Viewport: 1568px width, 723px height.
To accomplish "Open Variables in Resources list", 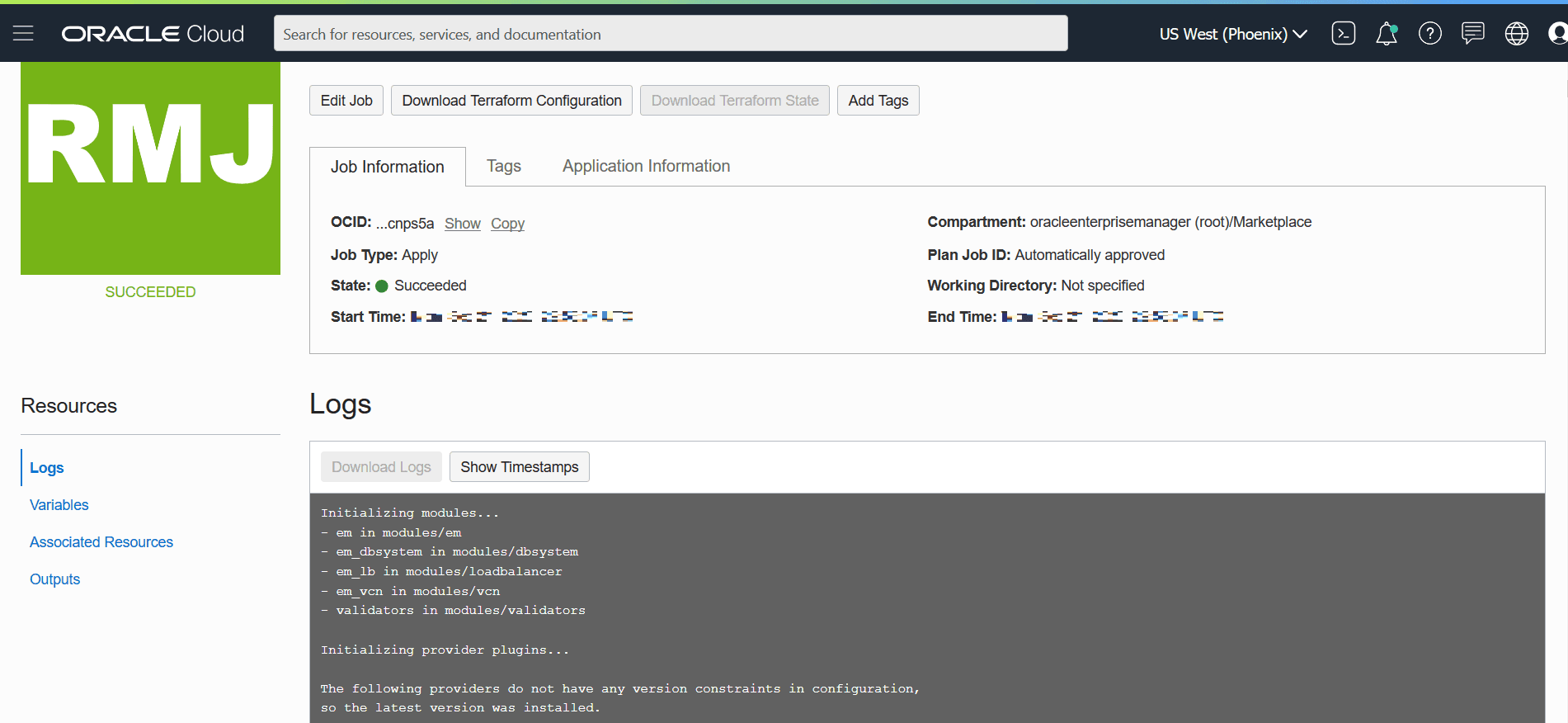I will (x=59, y=505).
